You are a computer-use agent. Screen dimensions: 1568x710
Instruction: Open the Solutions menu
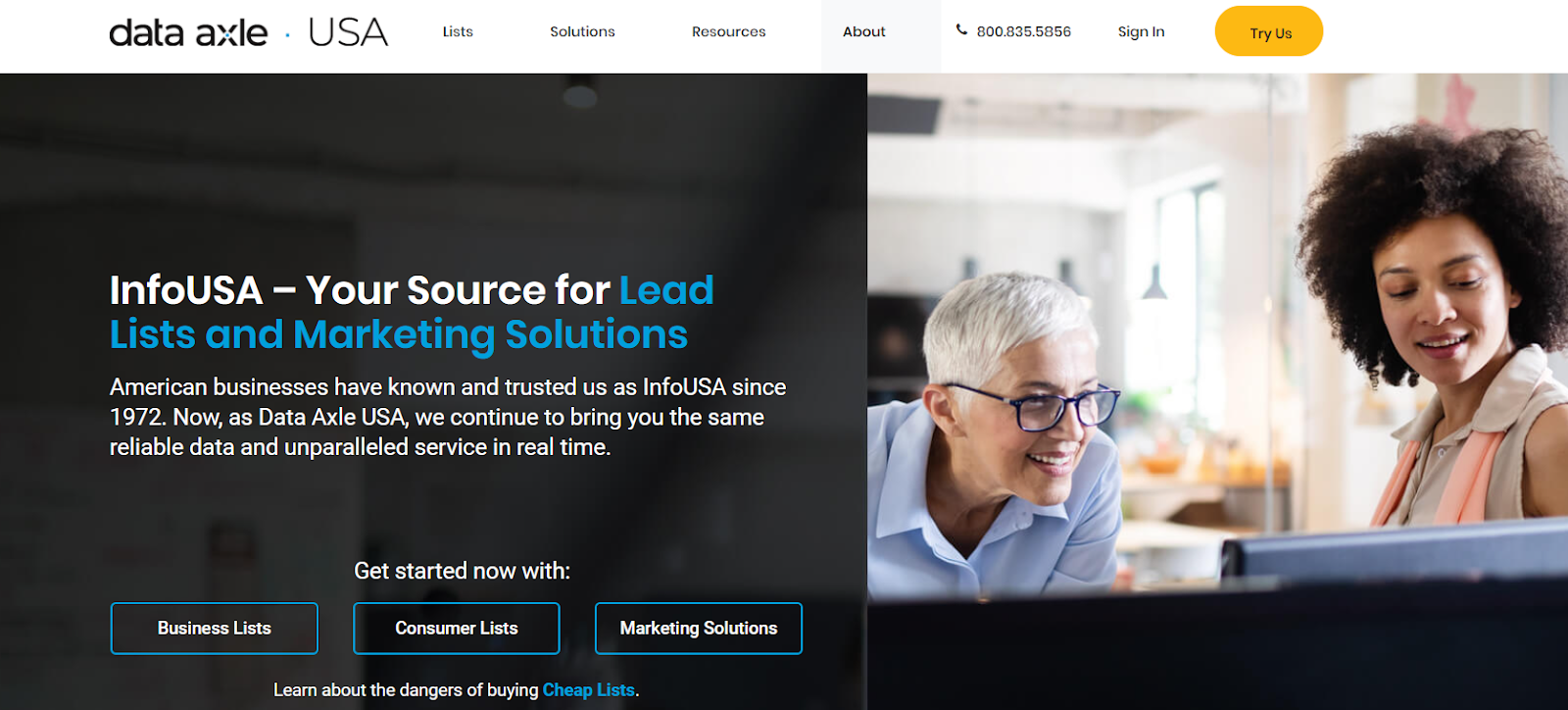[582, 31]
